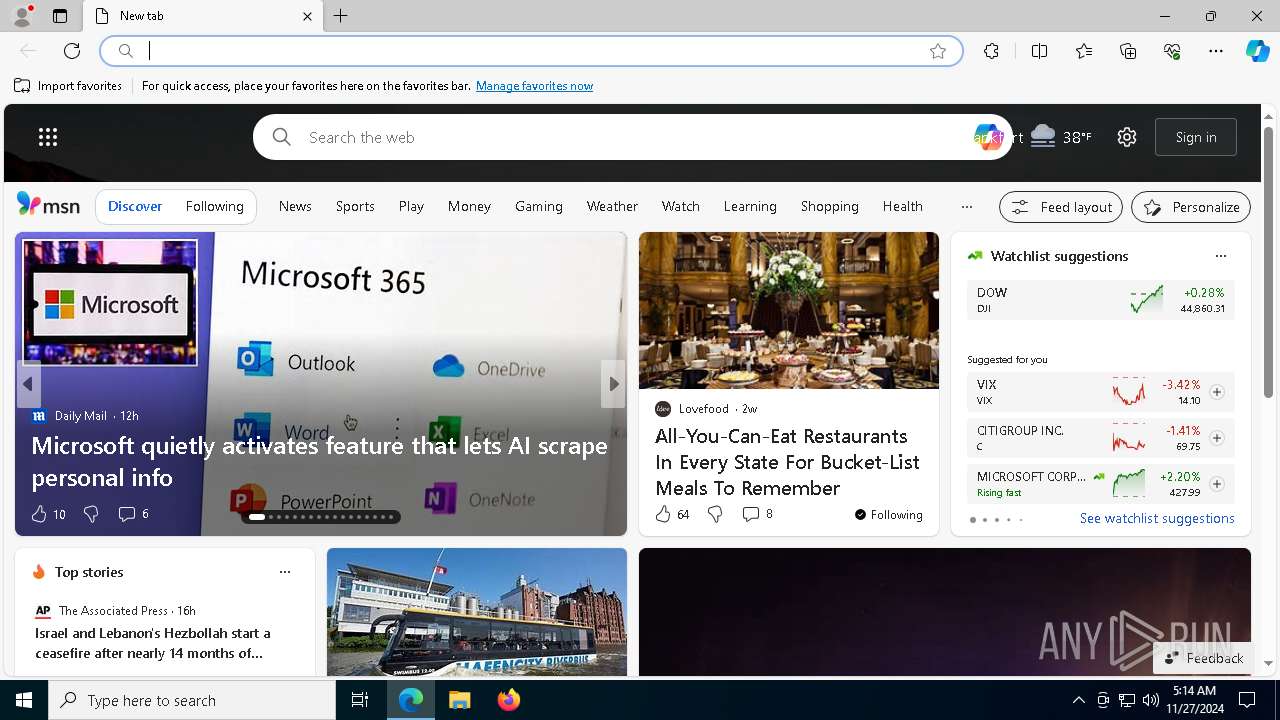This screenshot has height=720, width=1280.
Task: Open the Shopping category
Action: click(830, 206)
